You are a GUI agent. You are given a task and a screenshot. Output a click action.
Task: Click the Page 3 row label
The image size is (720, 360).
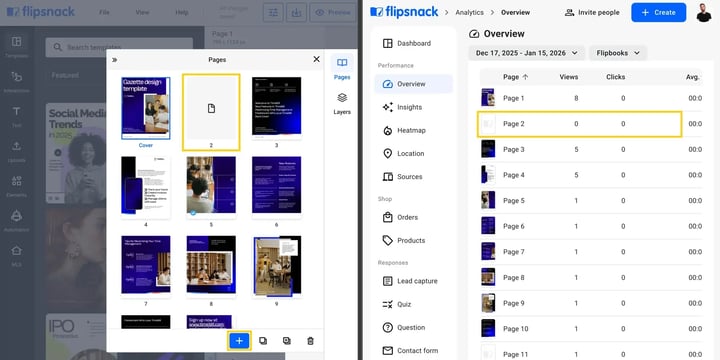(514, 150)
